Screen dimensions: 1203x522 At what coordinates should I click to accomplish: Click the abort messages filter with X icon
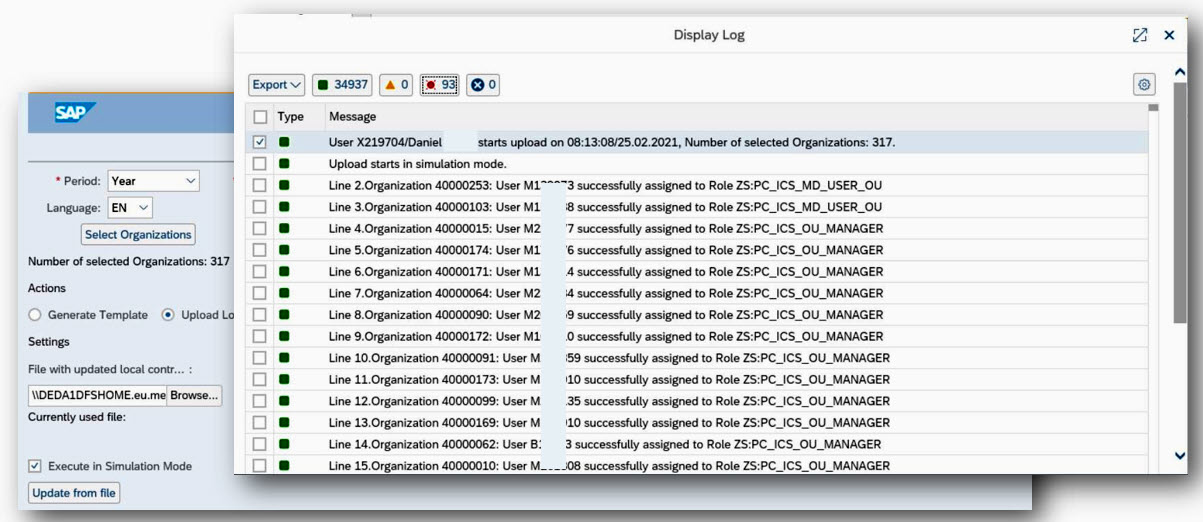click(484, 85)
